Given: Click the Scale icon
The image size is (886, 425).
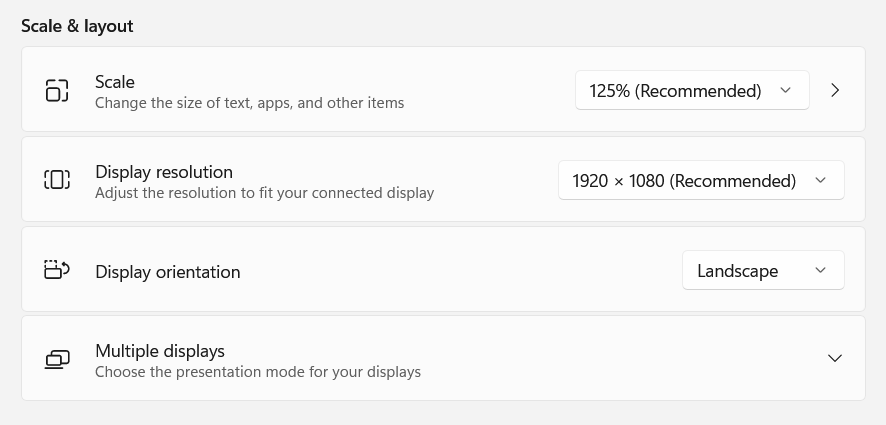Looking at the screenshot, I should pos(57,90).
